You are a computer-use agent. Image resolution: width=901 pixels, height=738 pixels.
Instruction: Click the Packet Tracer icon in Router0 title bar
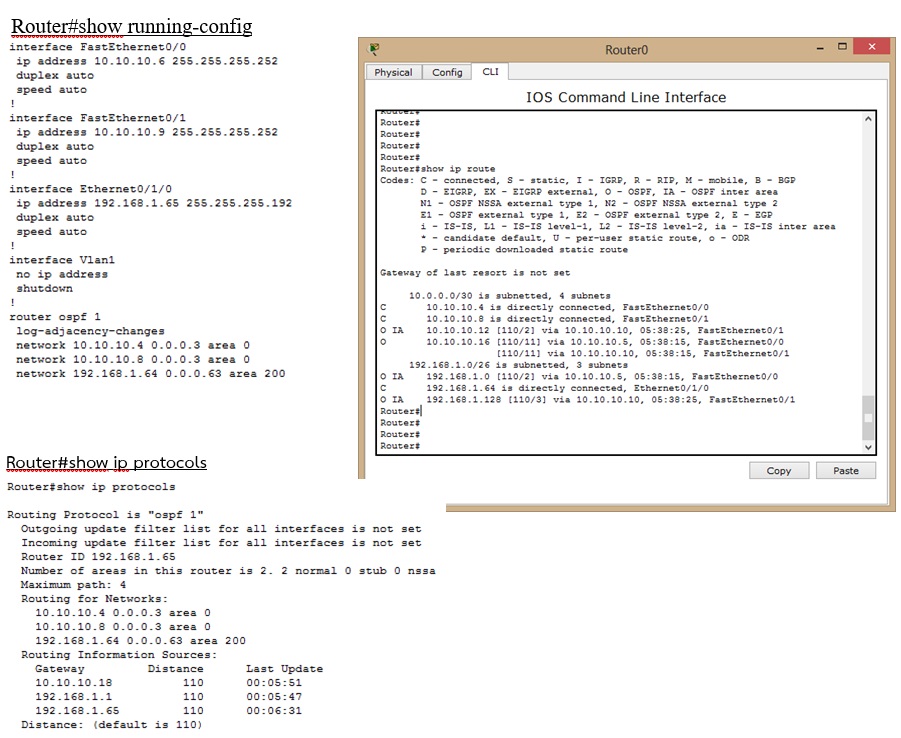click(x=374, y=49)
